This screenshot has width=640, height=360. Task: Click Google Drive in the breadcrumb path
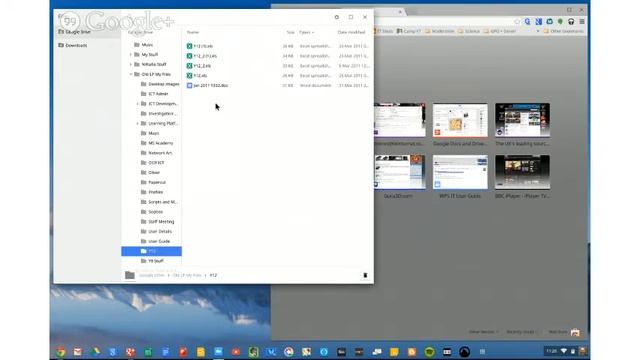point(151,276)
